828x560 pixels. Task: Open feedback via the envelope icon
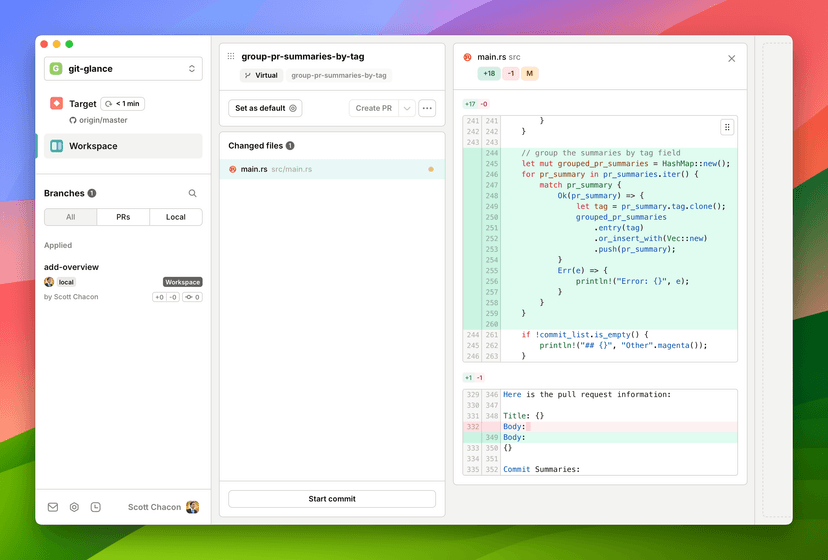pos(53,507)
